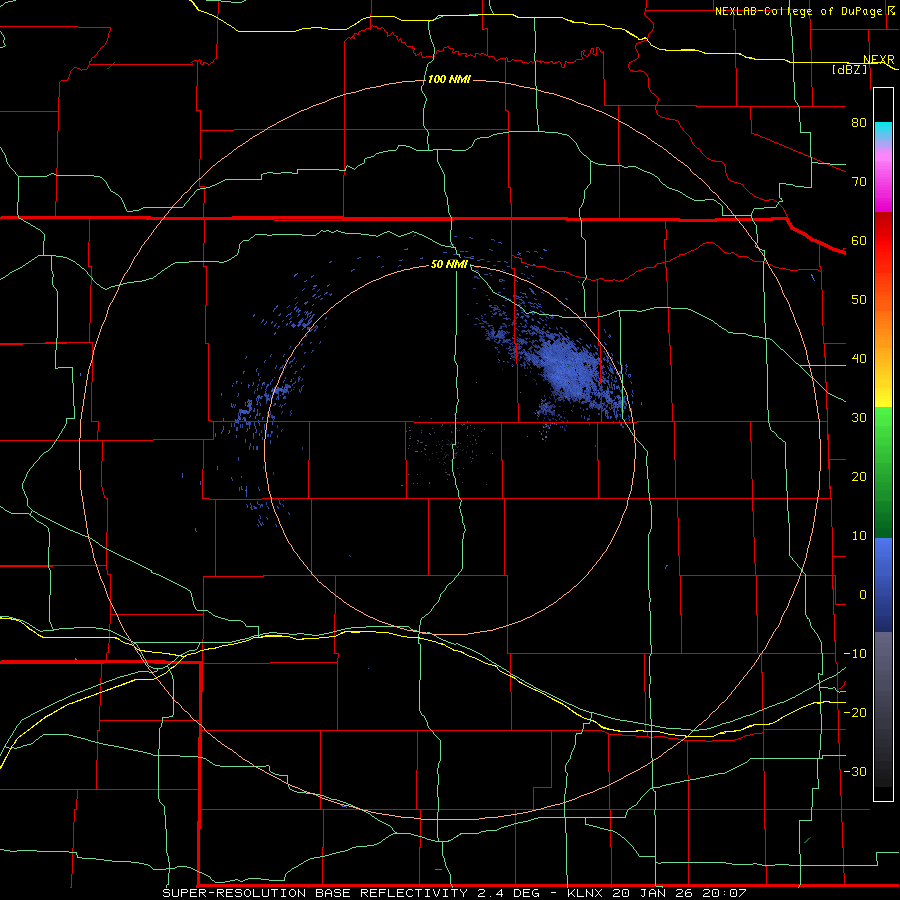This screenshot has height=900, width=900.
Task: Click the -10 dBZ scale value
Action: coord(855,654)
